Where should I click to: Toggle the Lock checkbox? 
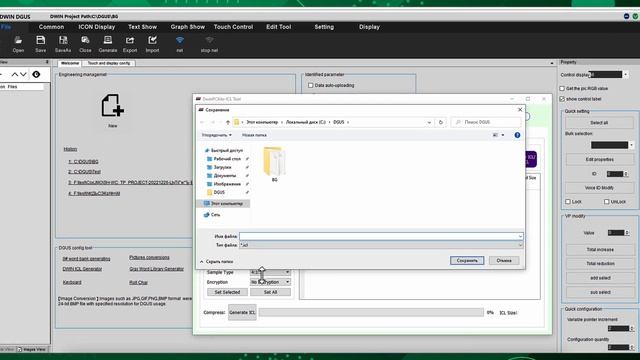point(568,202)
